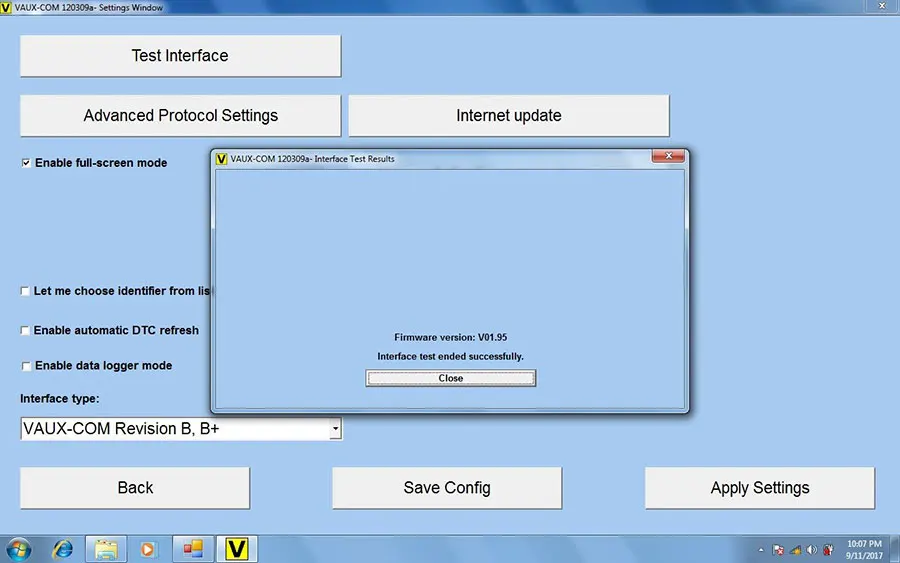Open Action Center flag tray icon
This screenshot has width=900, height=563.
(x=778, y=550)
